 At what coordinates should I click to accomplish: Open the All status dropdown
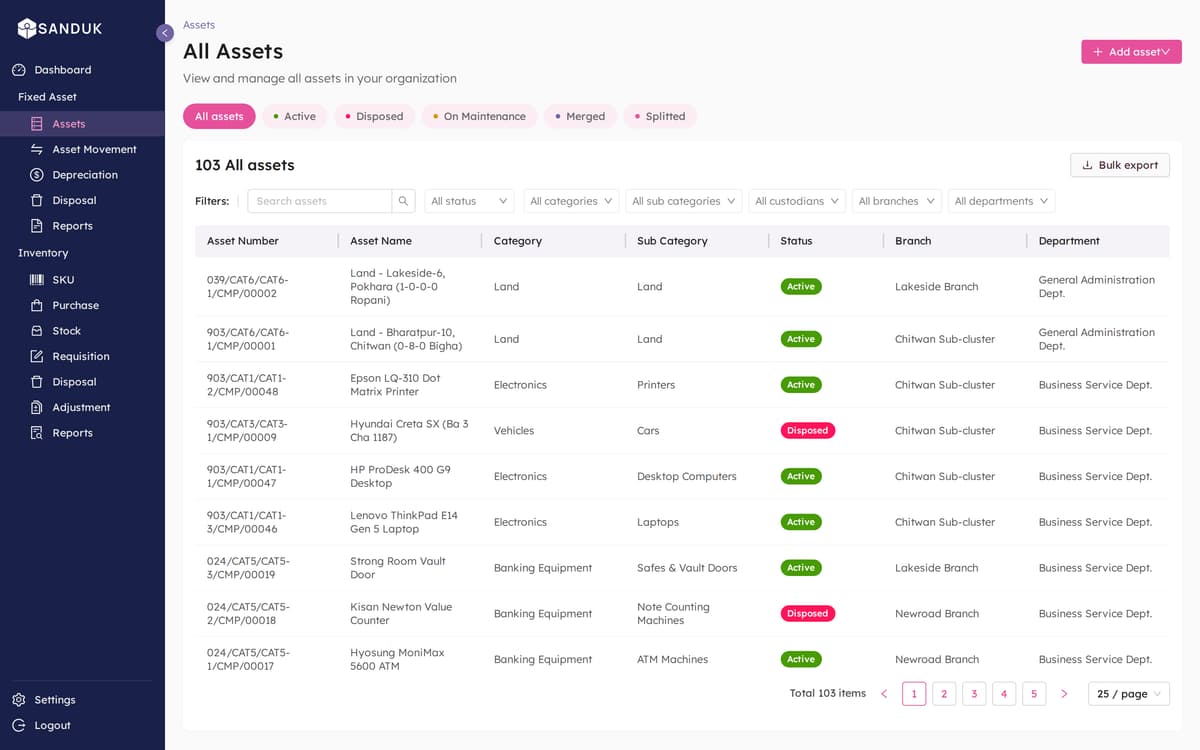[x=469, y=201]
